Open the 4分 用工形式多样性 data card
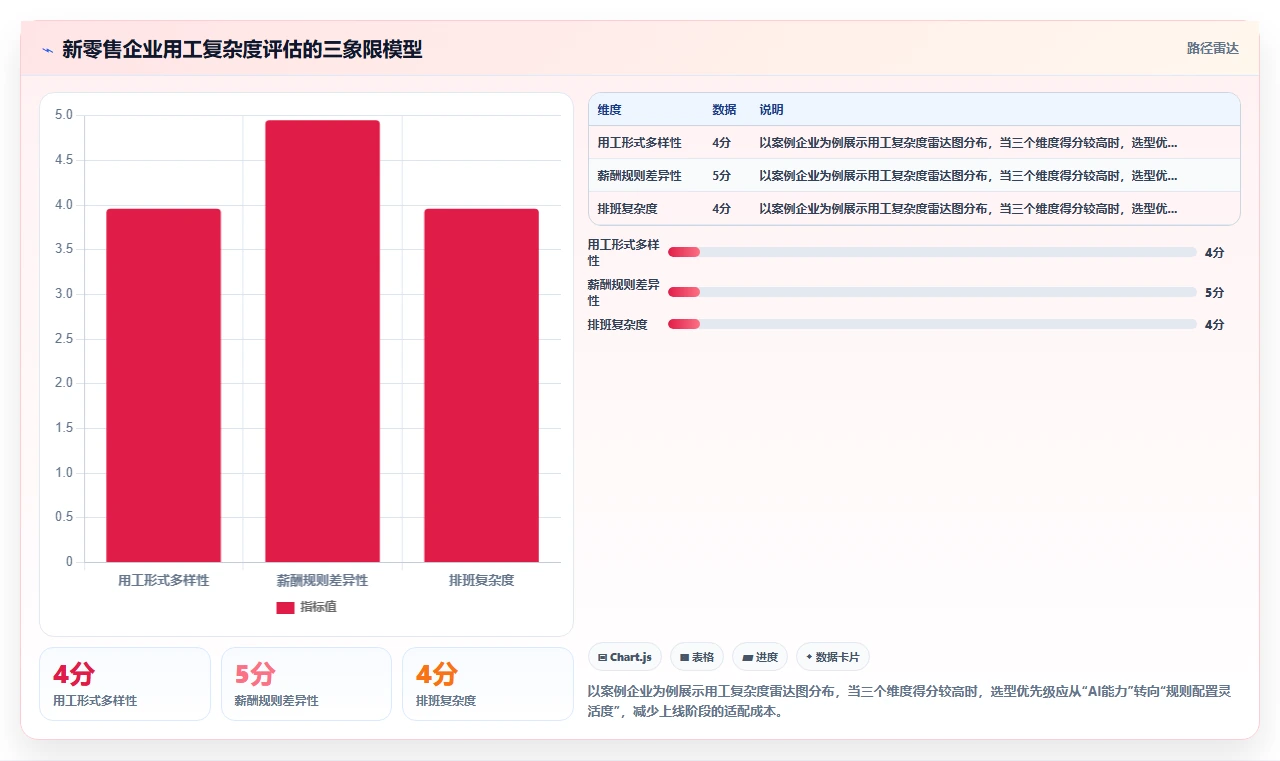 tap(125, 684)
